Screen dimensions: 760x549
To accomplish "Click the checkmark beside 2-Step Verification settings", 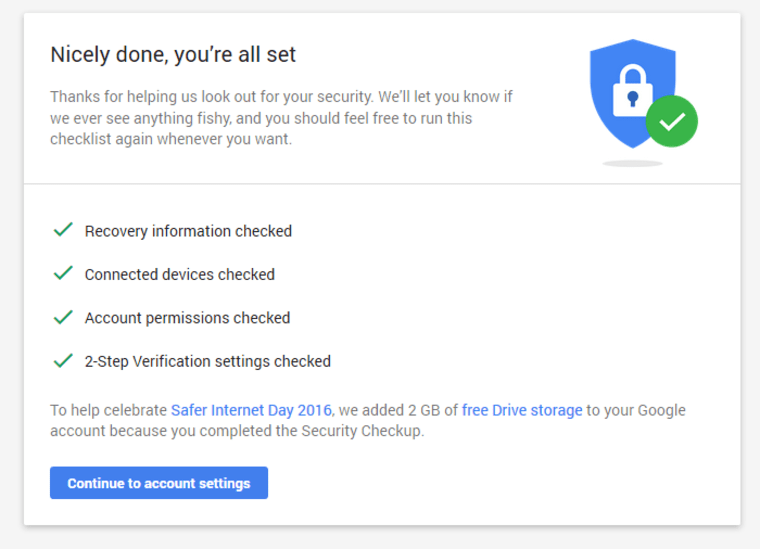I will pos(63,361).
